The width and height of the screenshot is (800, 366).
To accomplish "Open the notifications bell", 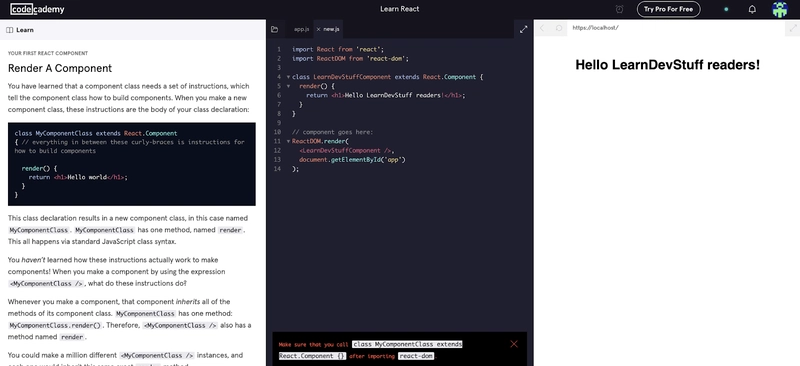I will tap(752, 9).
